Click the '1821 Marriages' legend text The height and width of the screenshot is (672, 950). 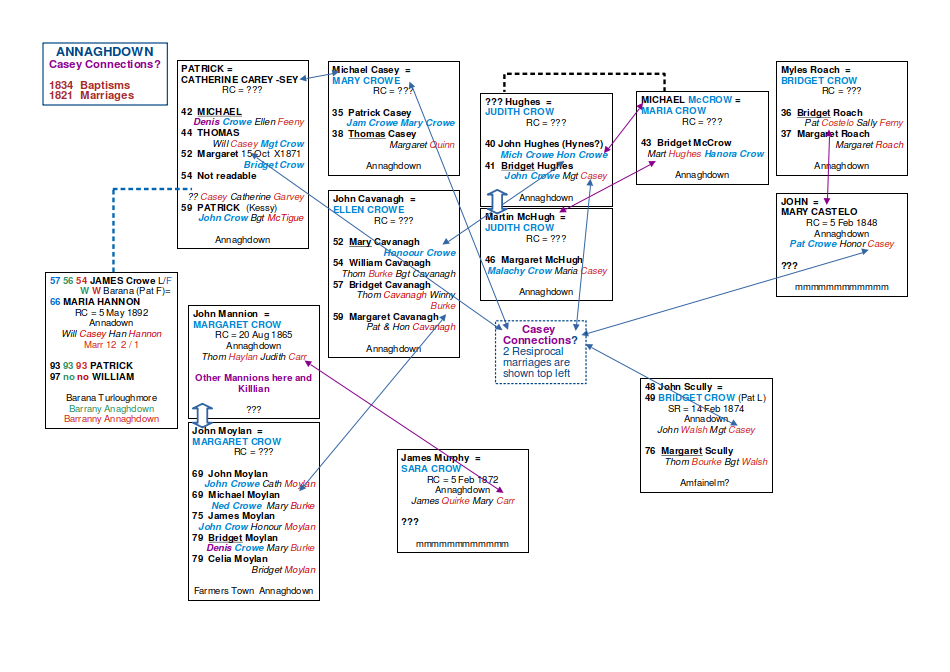[x=91, y=96]
